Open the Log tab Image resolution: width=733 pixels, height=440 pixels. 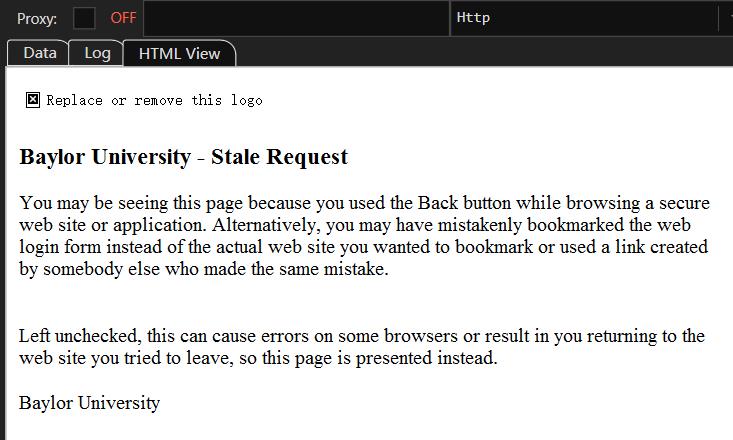tap(97, 53)
